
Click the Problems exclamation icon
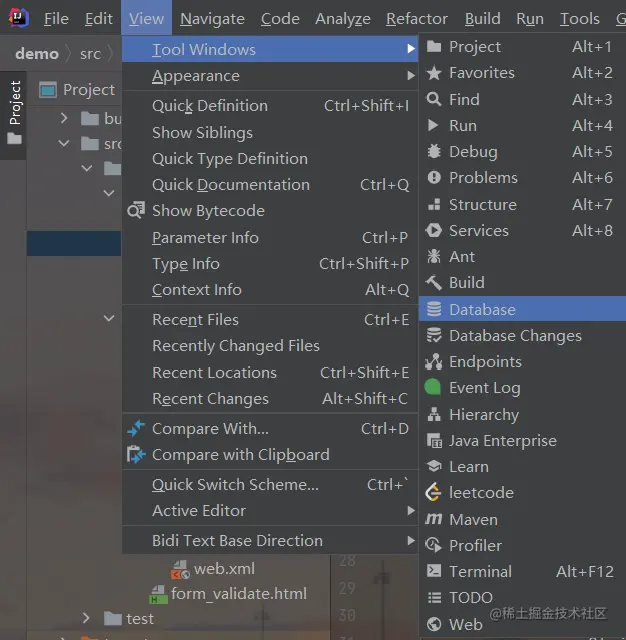pos(434,178)
